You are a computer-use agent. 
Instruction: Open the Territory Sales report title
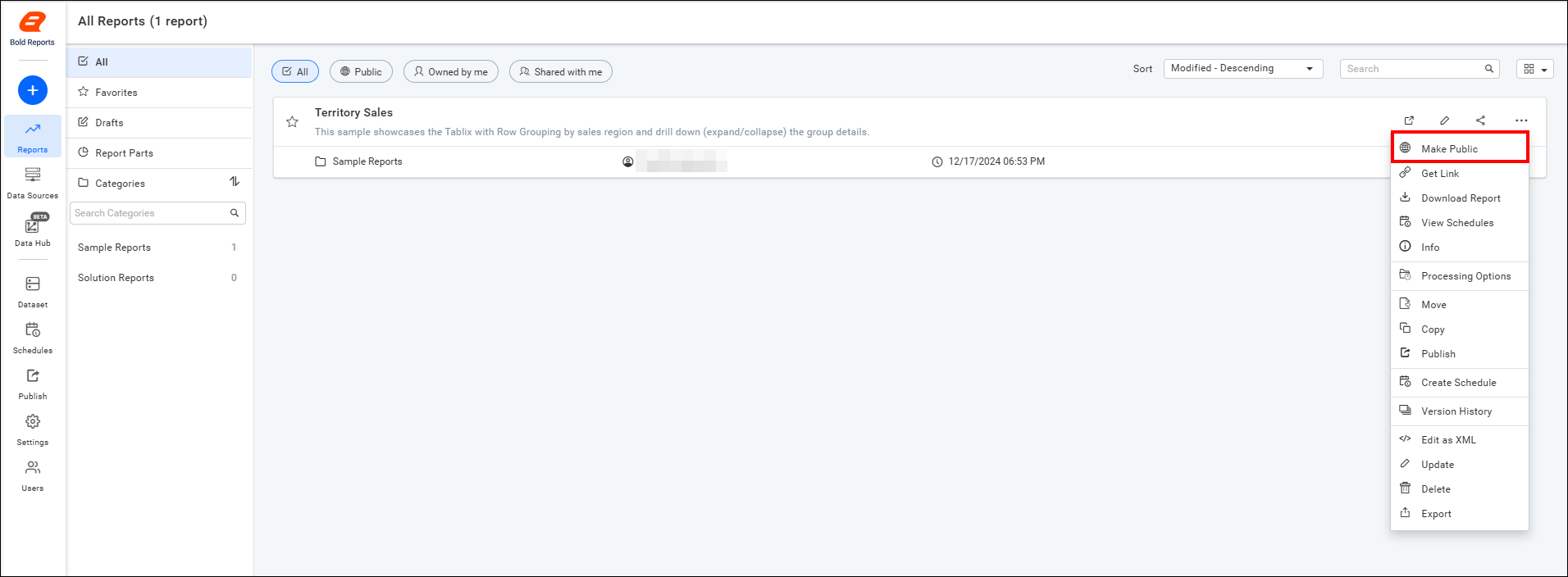[353, 112]
